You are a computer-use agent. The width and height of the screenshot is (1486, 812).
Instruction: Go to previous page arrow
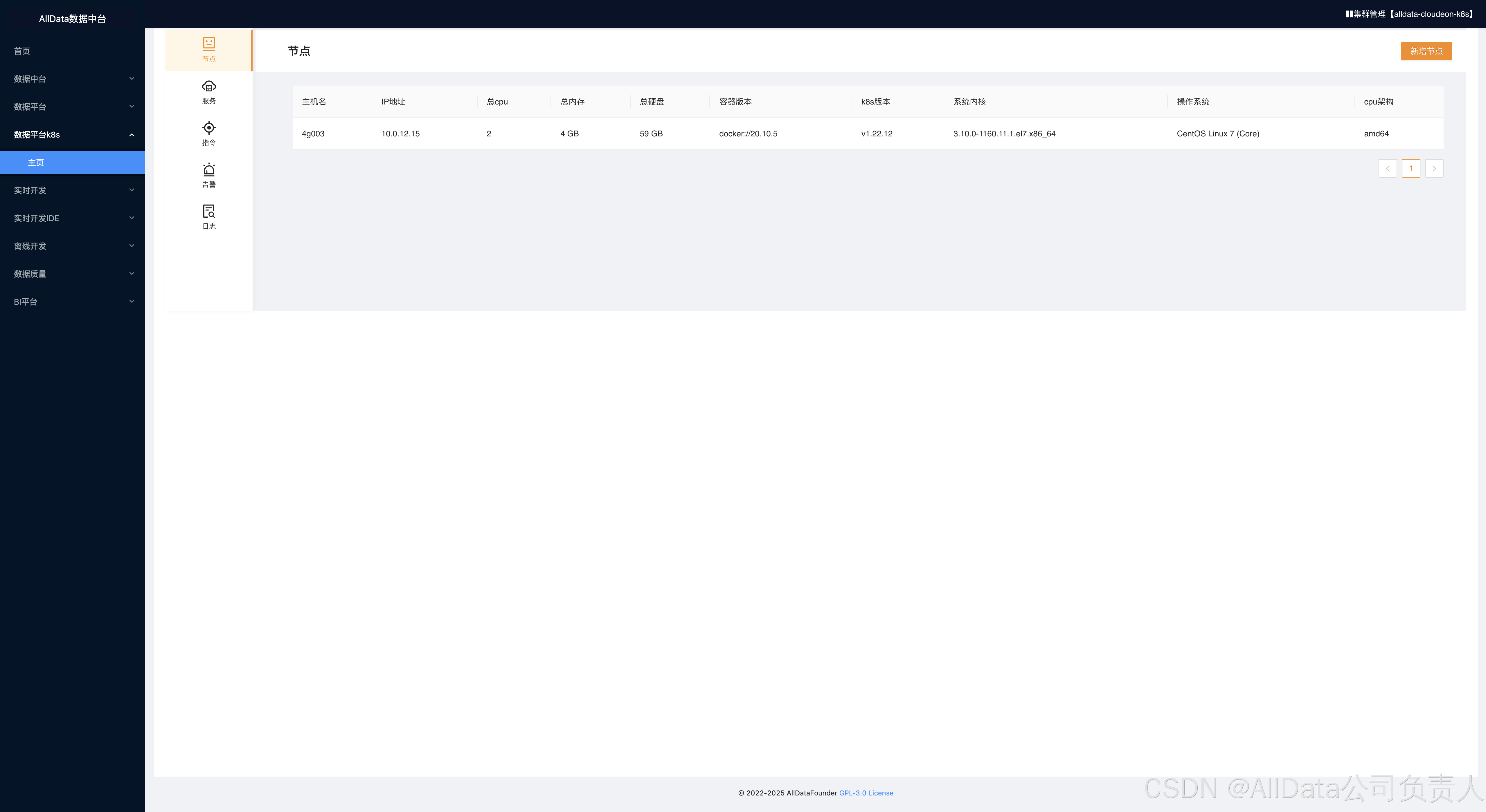pos(1387,168)
